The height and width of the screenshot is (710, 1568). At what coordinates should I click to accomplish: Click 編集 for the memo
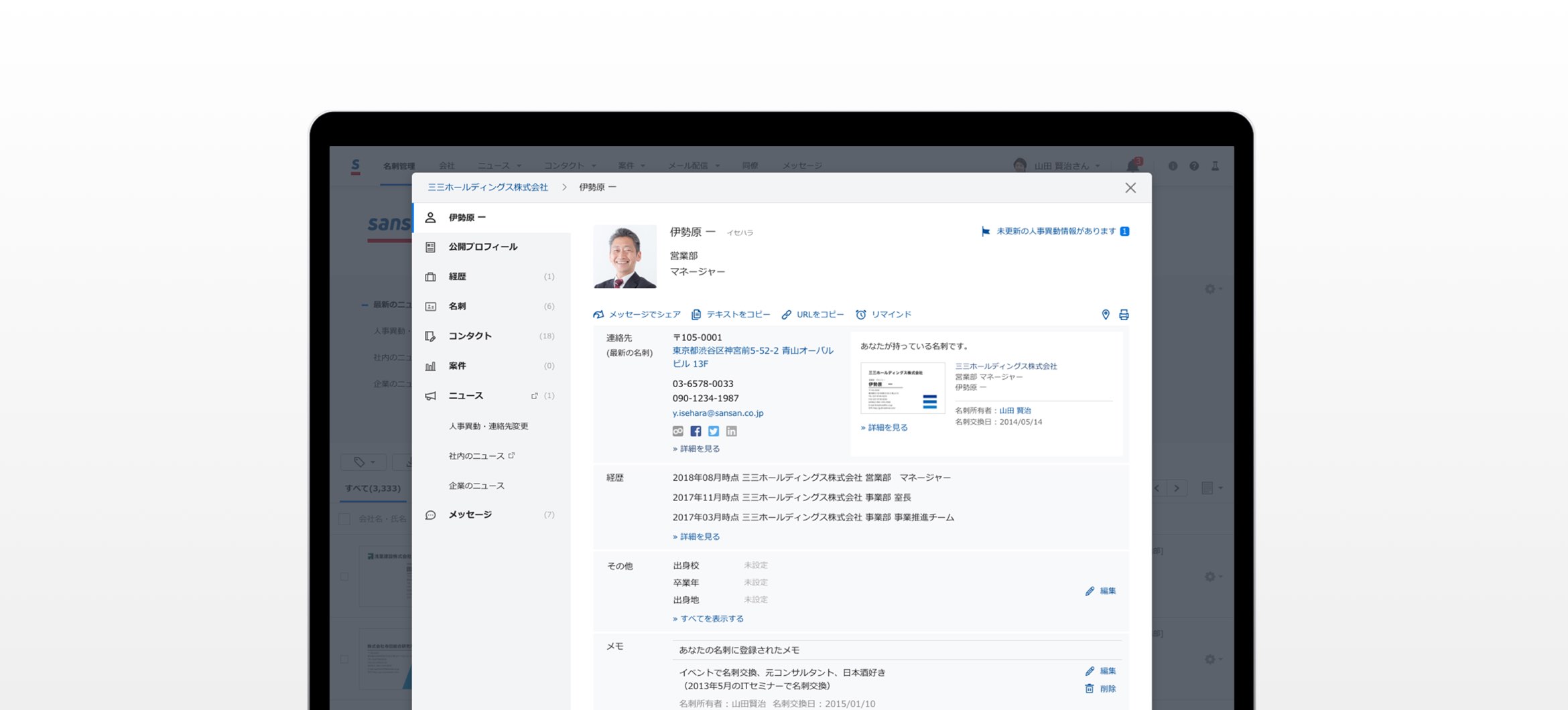(1101, 670)
